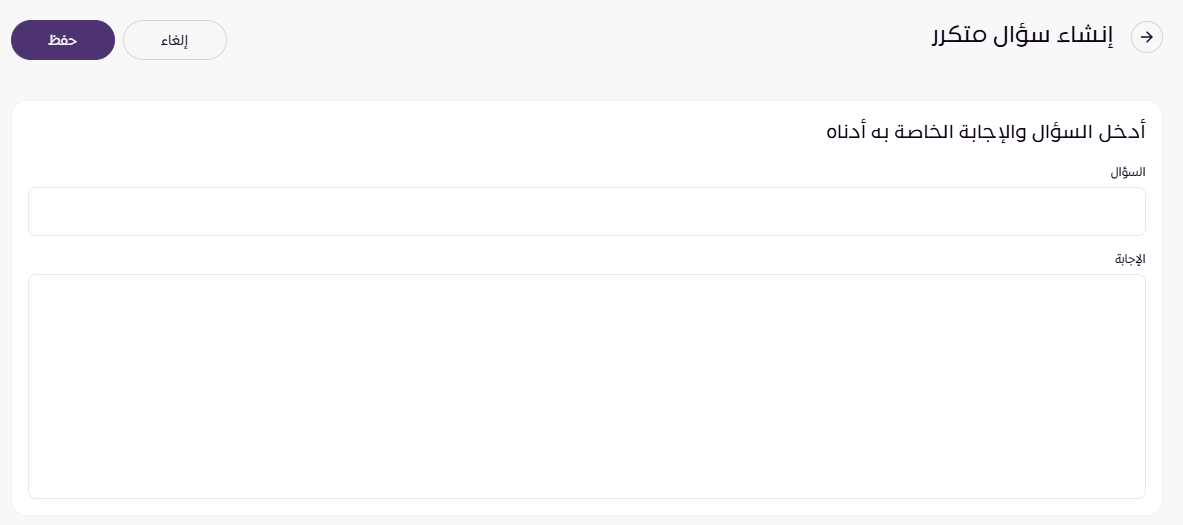Click the instruction heading أدخل السؤال والإجابة

coord(985,131)
